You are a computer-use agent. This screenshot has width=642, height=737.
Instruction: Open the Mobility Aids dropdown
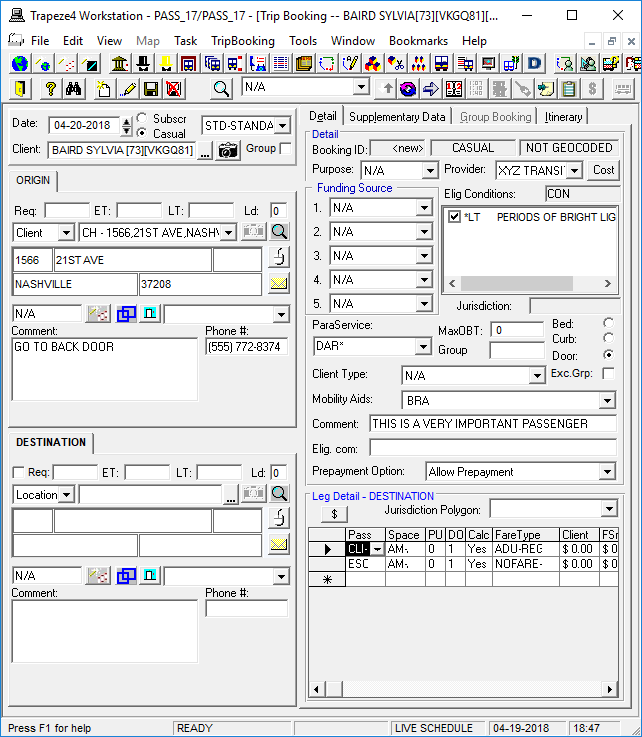click(606, 401)
